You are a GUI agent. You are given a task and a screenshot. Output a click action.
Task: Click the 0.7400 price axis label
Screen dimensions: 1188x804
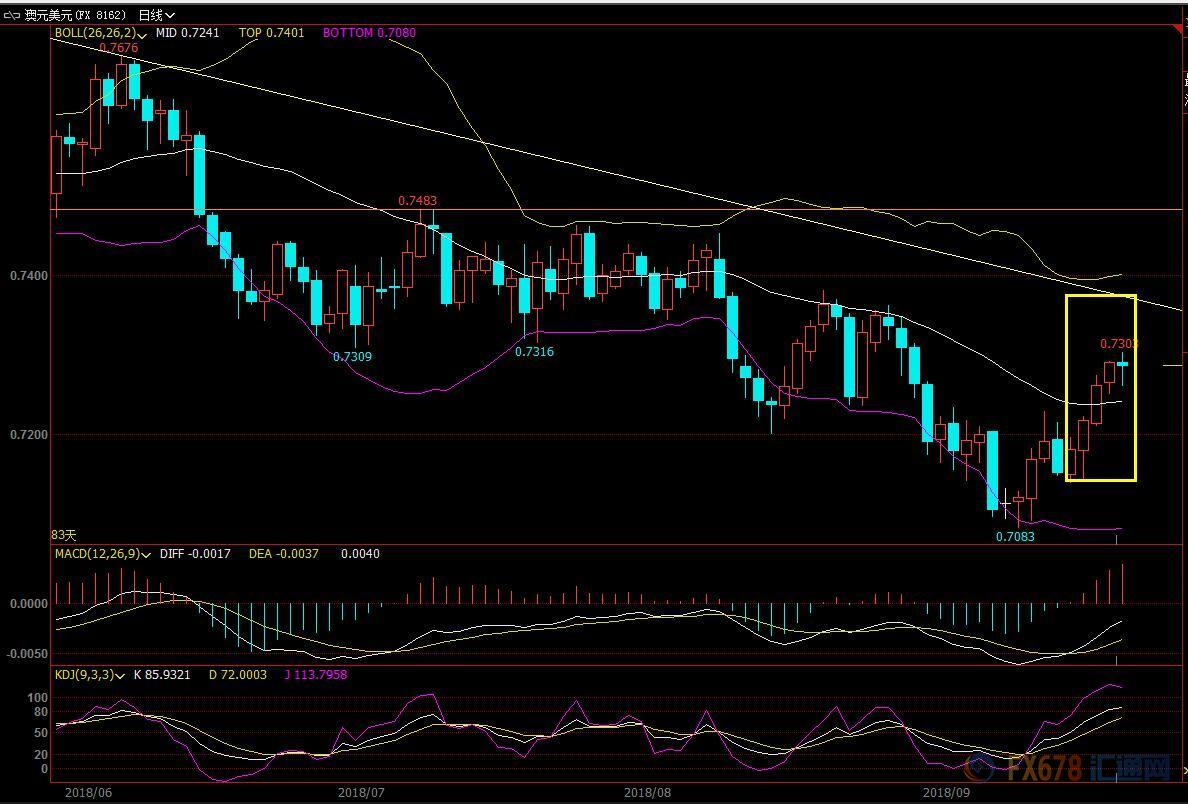[28, 276]
